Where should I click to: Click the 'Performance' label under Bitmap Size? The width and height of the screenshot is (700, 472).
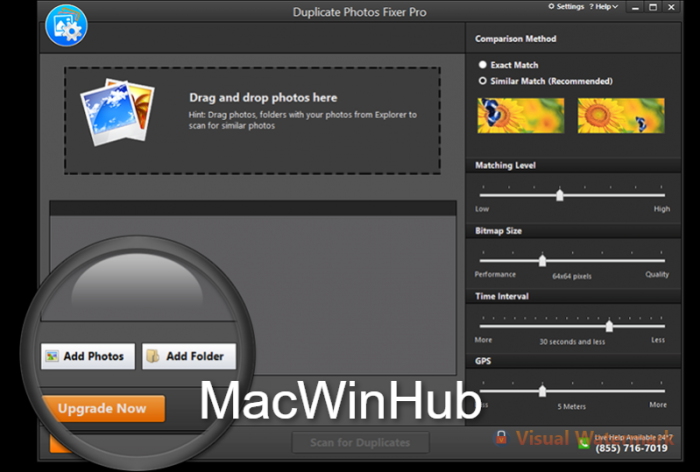495,274
